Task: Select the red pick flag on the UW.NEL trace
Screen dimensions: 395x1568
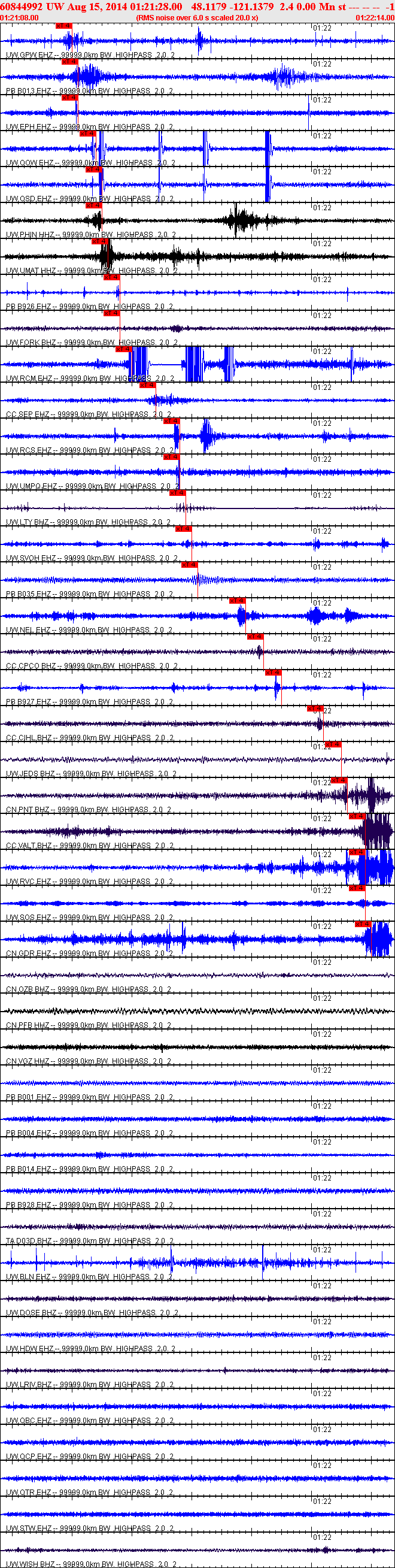Action: tap(237, 600)
